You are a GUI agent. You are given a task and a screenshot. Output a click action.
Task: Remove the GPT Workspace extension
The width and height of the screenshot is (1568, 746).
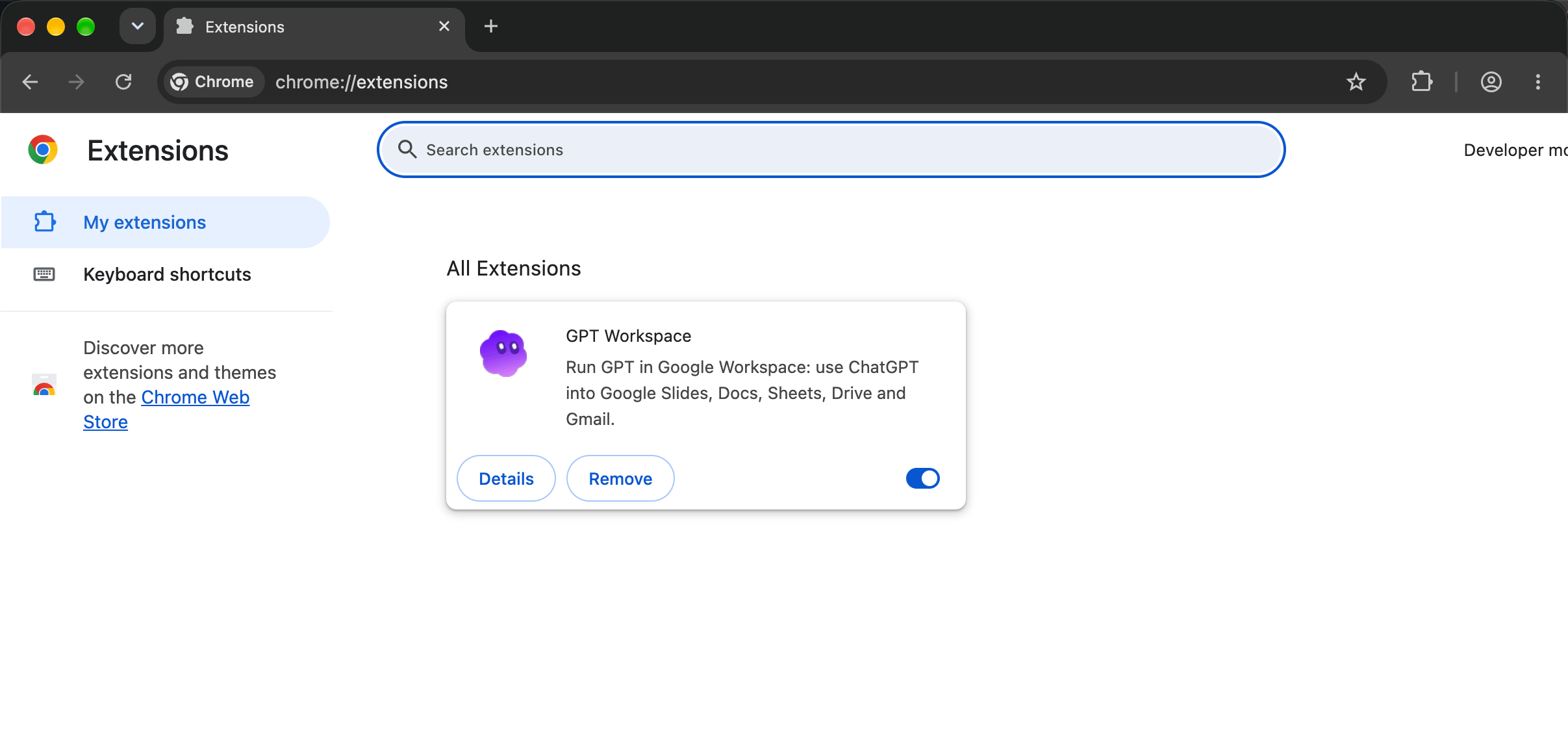620,478
